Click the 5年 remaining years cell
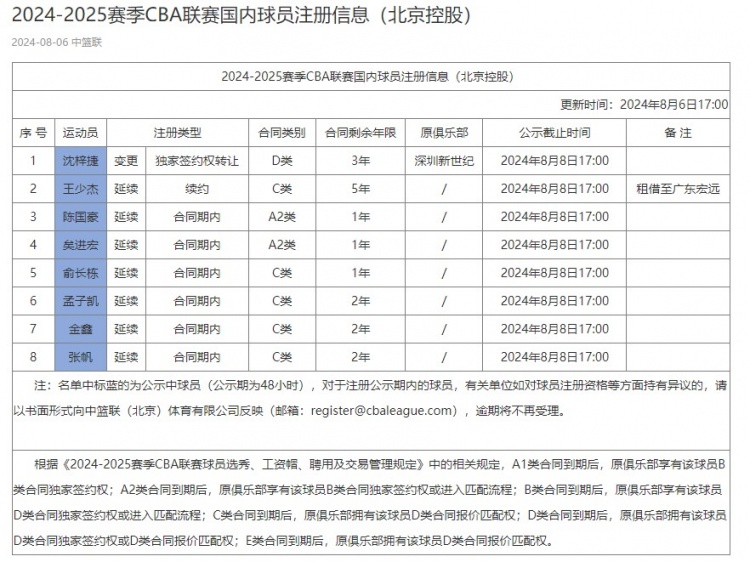This screenshot has width=750, height=562. coord(361,189)
